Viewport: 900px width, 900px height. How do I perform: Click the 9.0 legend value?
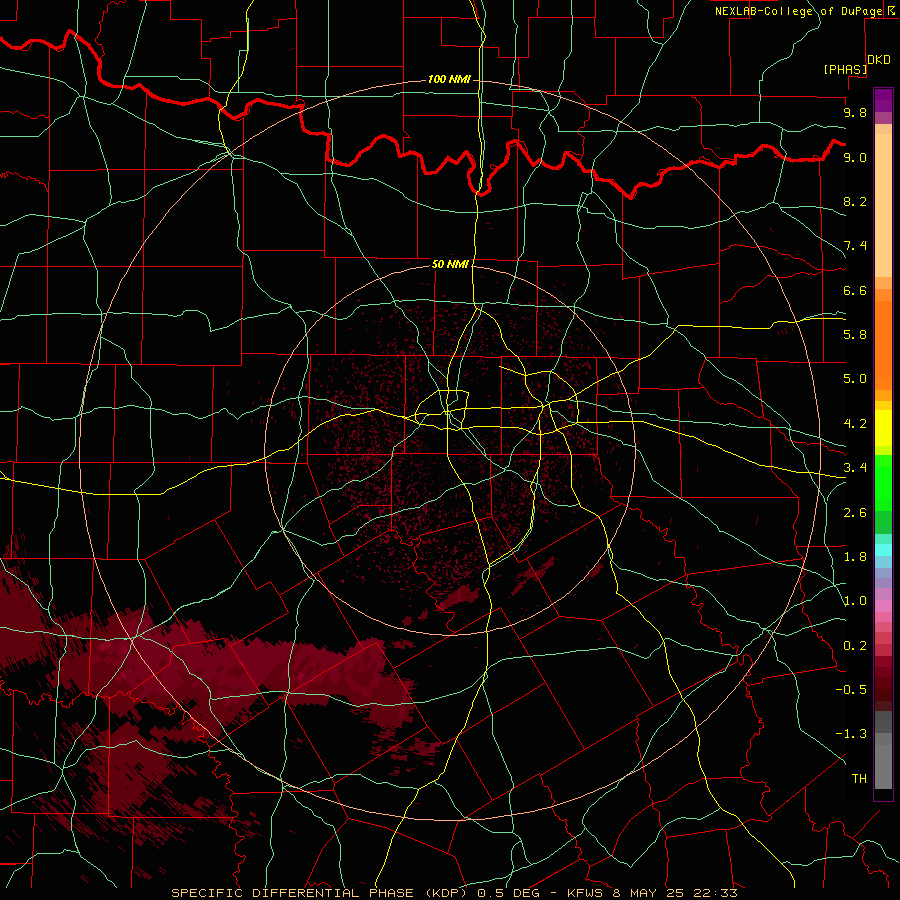click(x=855, y=157)
